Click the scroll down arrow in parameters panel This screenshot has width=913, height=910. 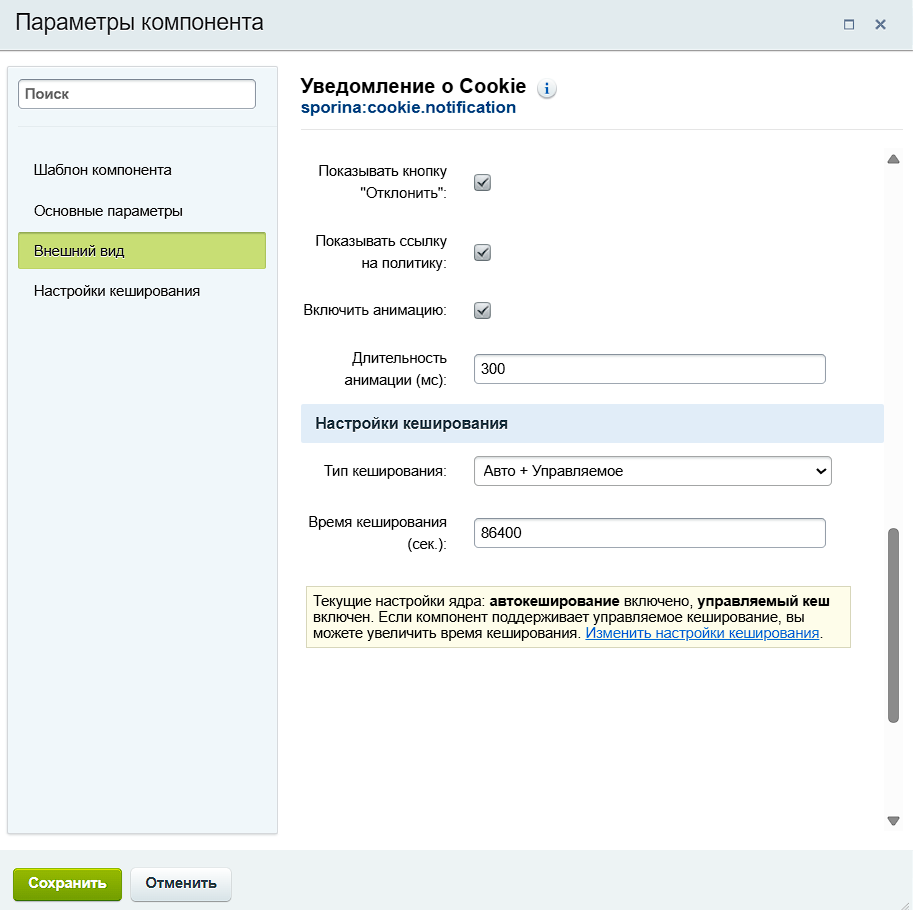pos(893,820)
